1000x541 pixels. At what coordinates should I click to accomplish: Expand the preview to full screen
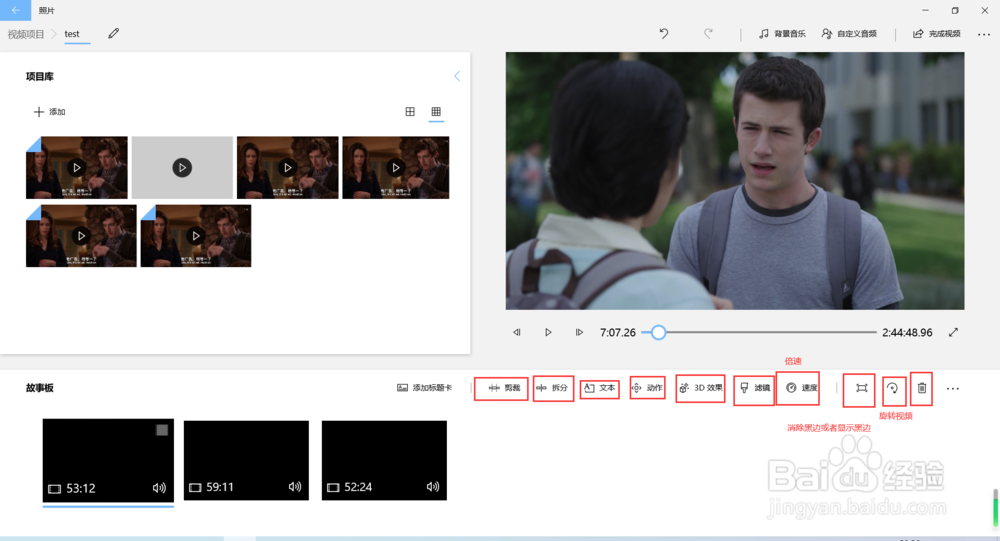click(953, 332)
